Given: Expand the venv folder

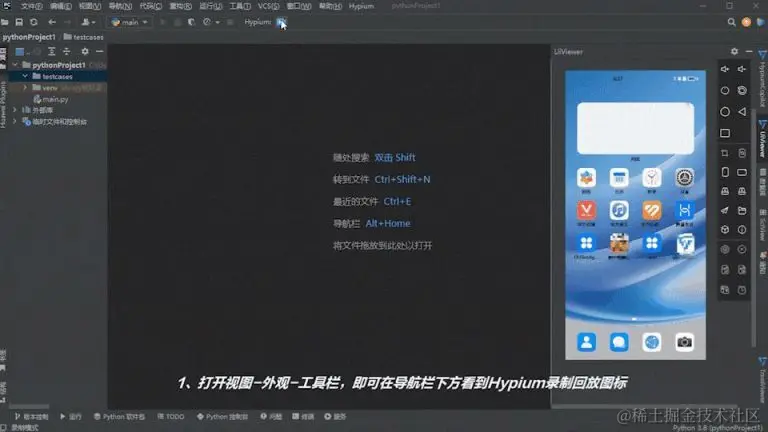Looking at the screenshot, I should coord(25,88).
